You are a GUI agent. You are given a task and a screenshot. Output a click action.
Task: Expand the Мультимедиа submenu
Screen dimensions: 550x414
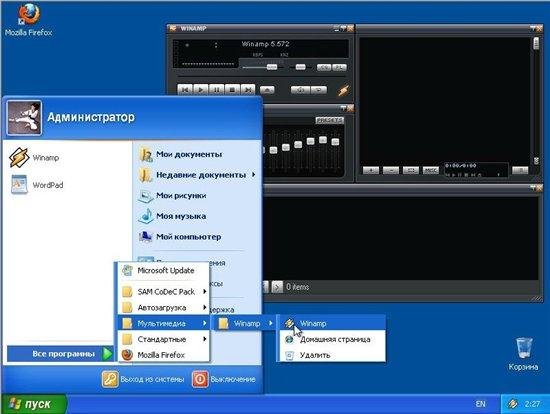163,323
